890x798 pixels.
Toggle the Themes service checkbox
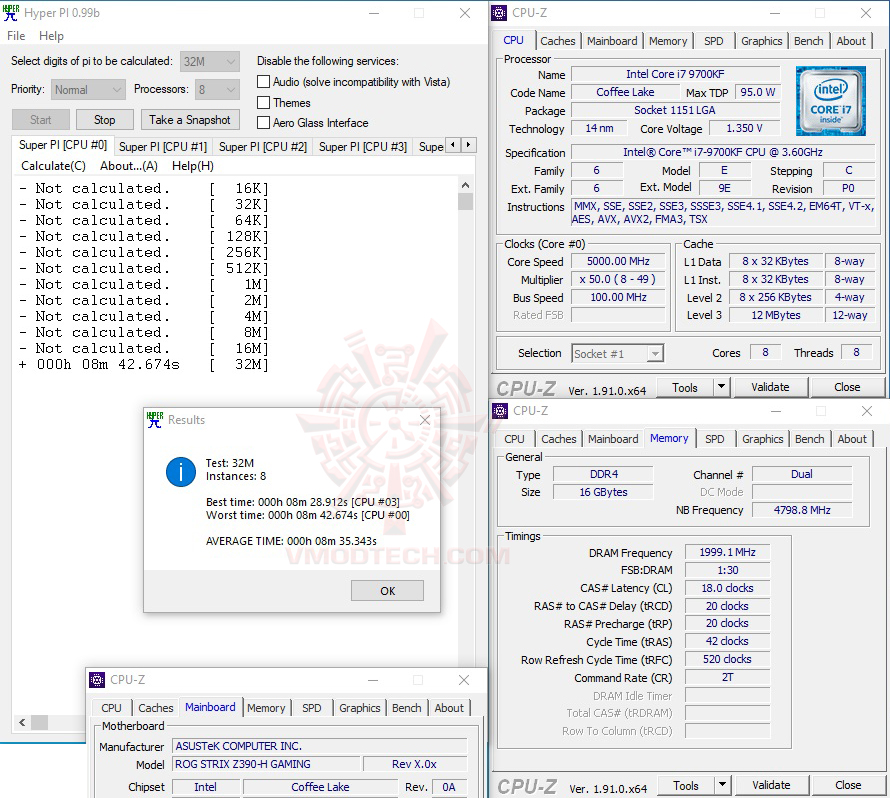pos(263,103)
